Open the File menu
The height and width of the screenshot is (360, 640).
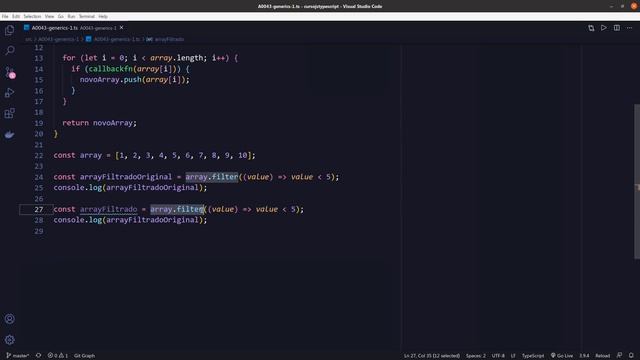coord(5,16)
